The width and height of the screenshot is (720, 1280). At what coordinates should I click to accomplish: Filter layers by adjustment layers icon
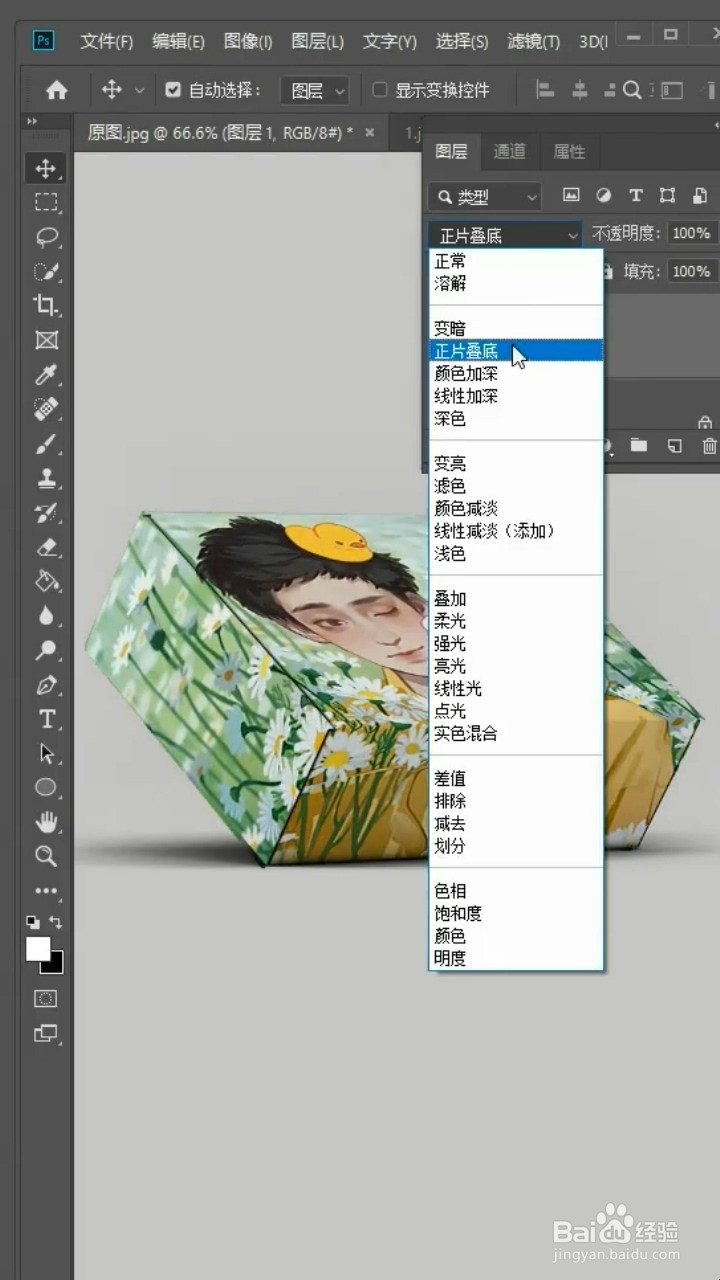point(603,195)
